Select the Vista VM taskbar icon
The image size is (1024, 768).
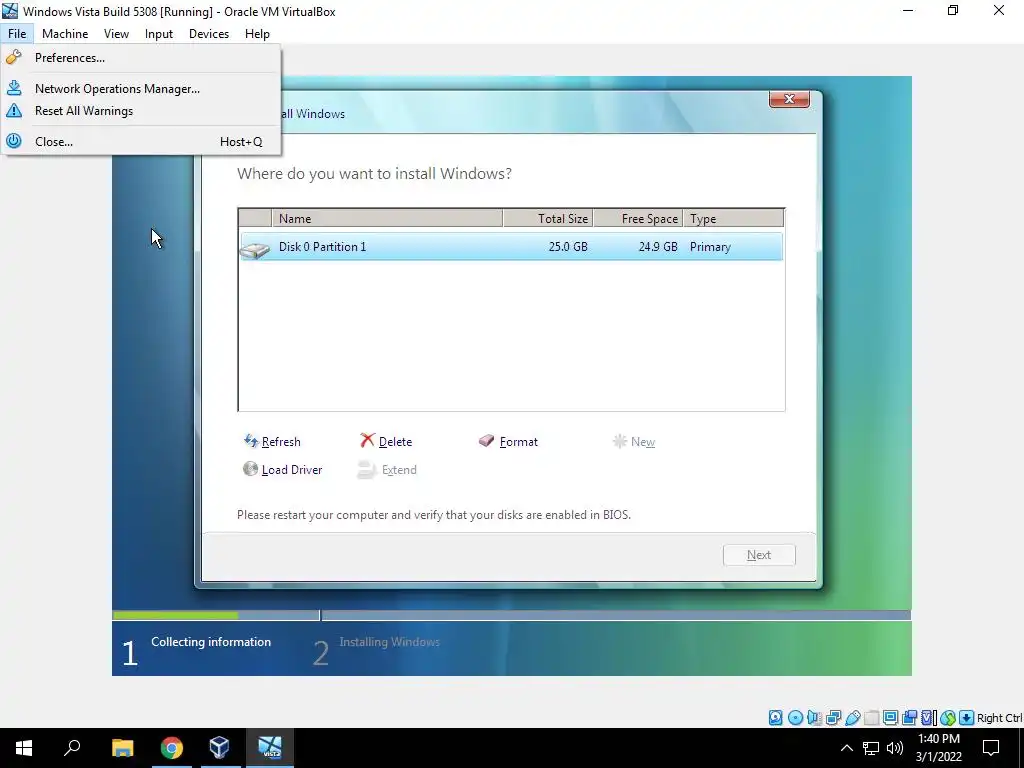click(269, 748)
